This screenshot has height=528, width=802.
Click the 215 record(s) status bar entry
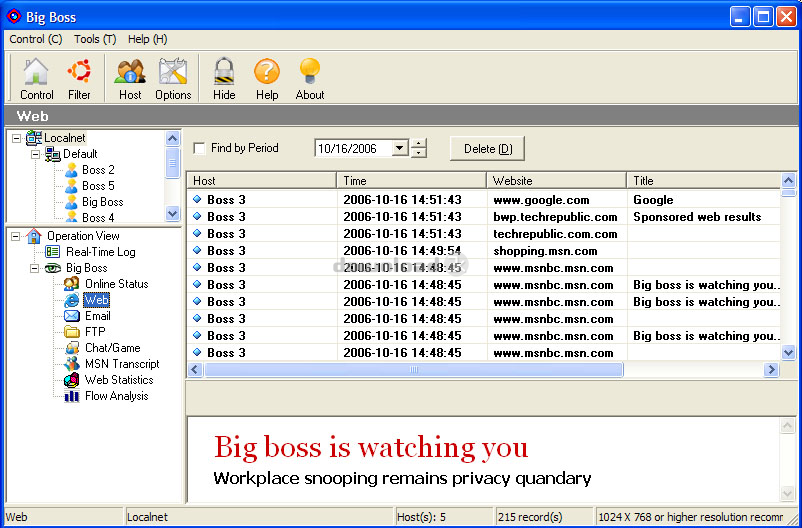(544, 517)
